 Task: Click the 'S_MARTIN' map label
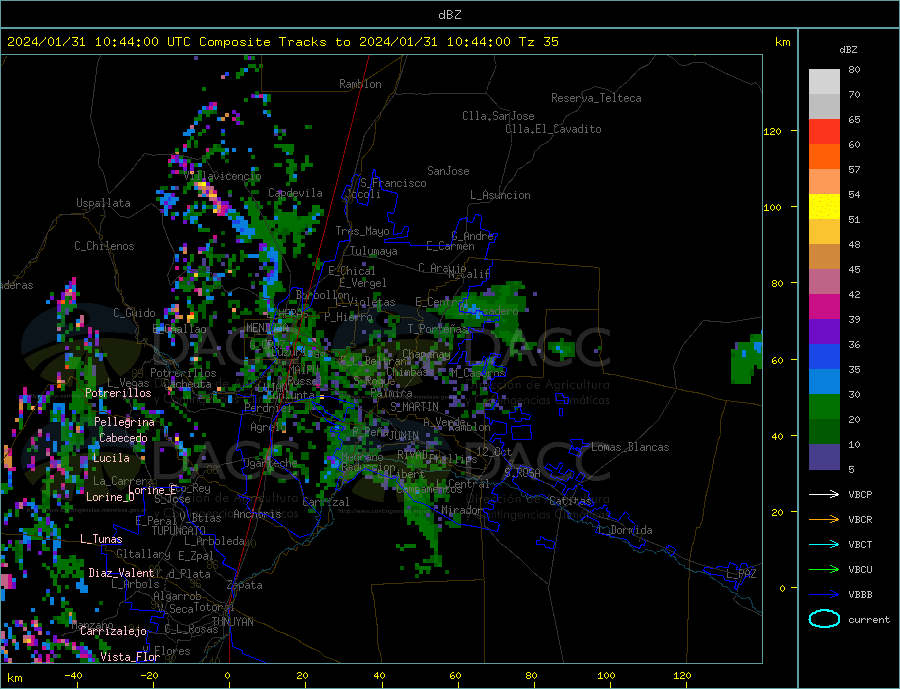414,407
